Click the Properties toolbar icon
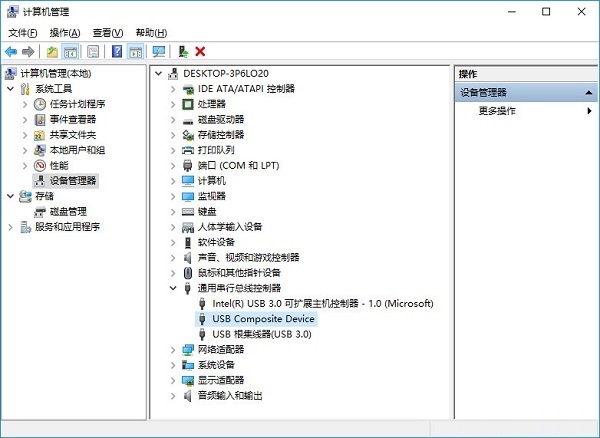This screenshot has height=438, width=600. tap(93, 51)
